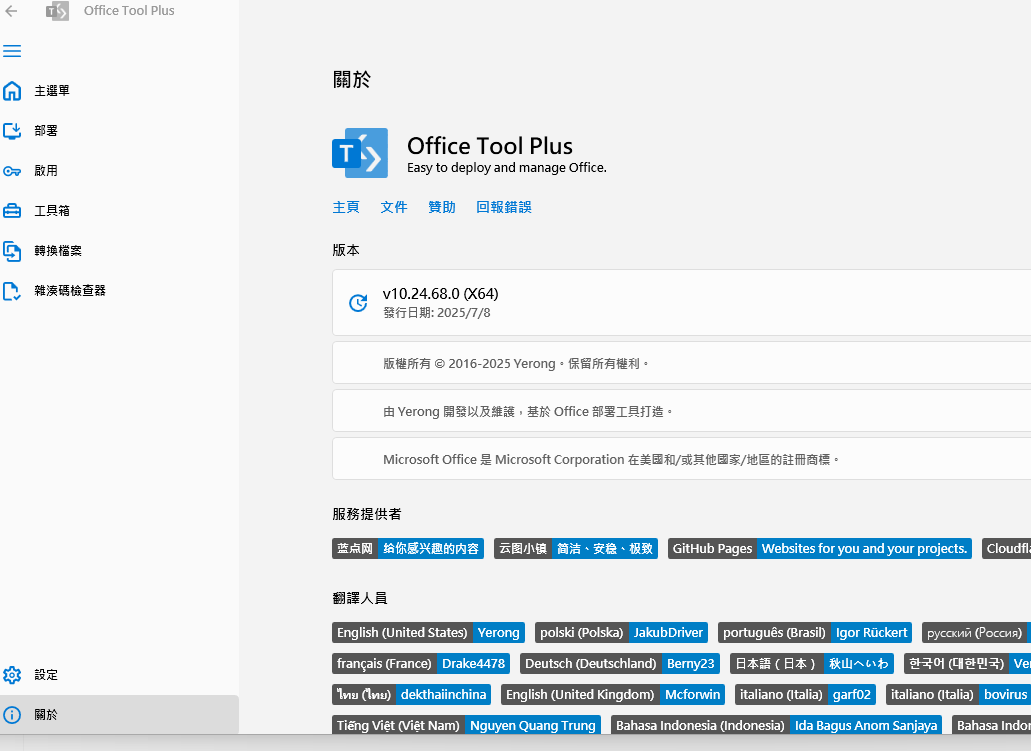This screenshot has height=751, width=1031.
Task: Click the 版權所有 2016-2025 Yerong copyright line
Action: [x=516, y=364]
